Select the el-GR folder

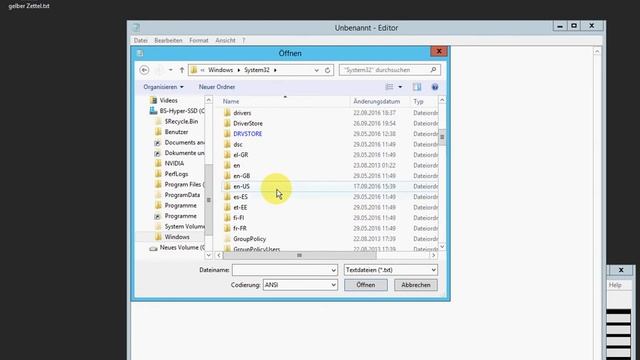241,155
